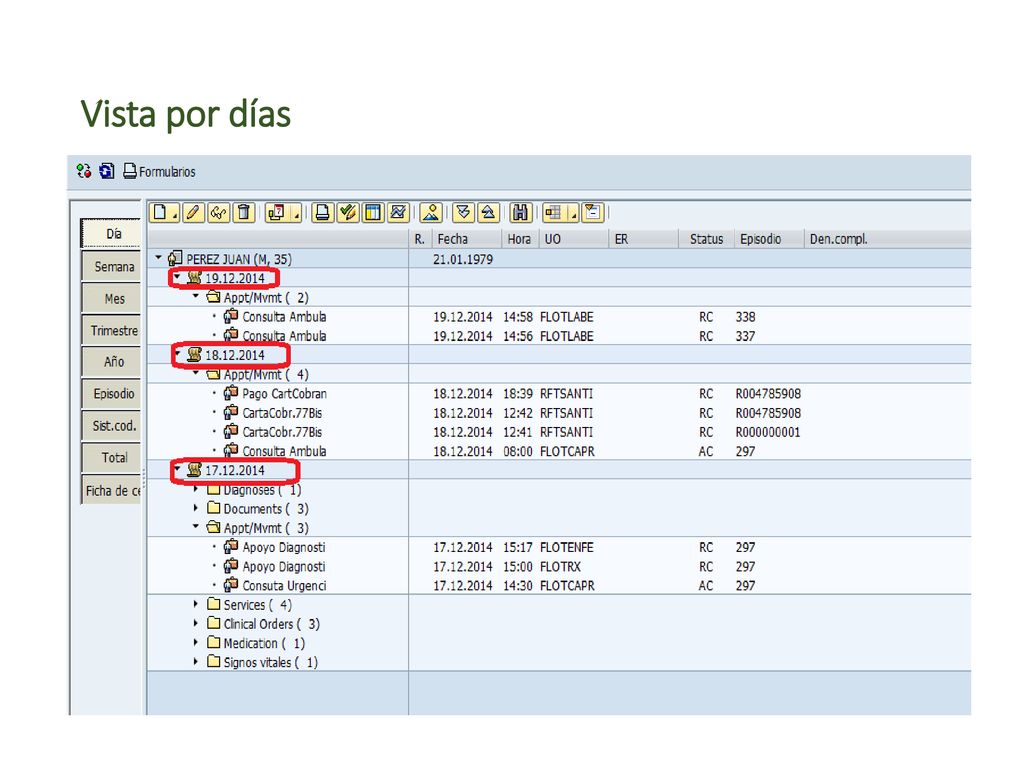Select Consulta Ambula entry with episode 338
The image size is (1024, 768).
(284, 317)
